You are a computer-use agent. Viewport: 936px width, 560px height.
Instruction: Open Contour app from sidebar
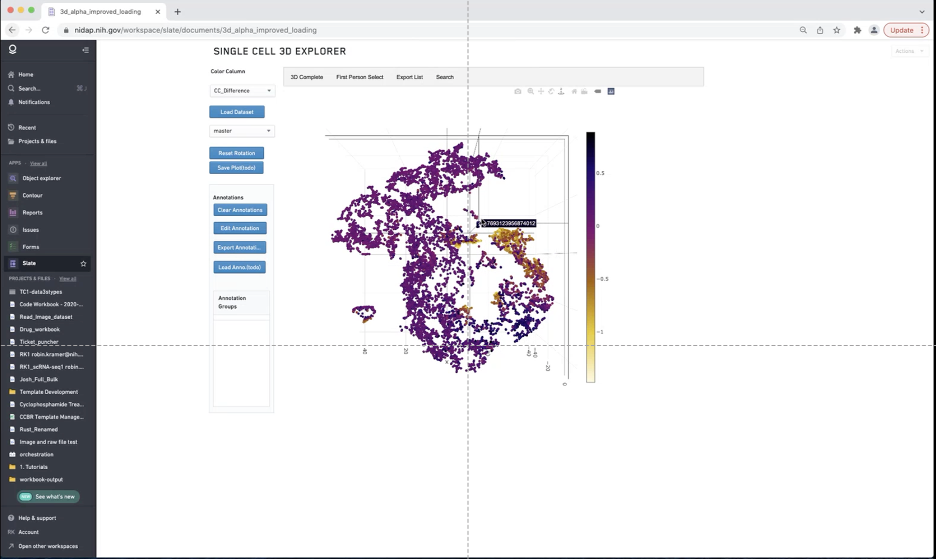click(x=32, y=195)
